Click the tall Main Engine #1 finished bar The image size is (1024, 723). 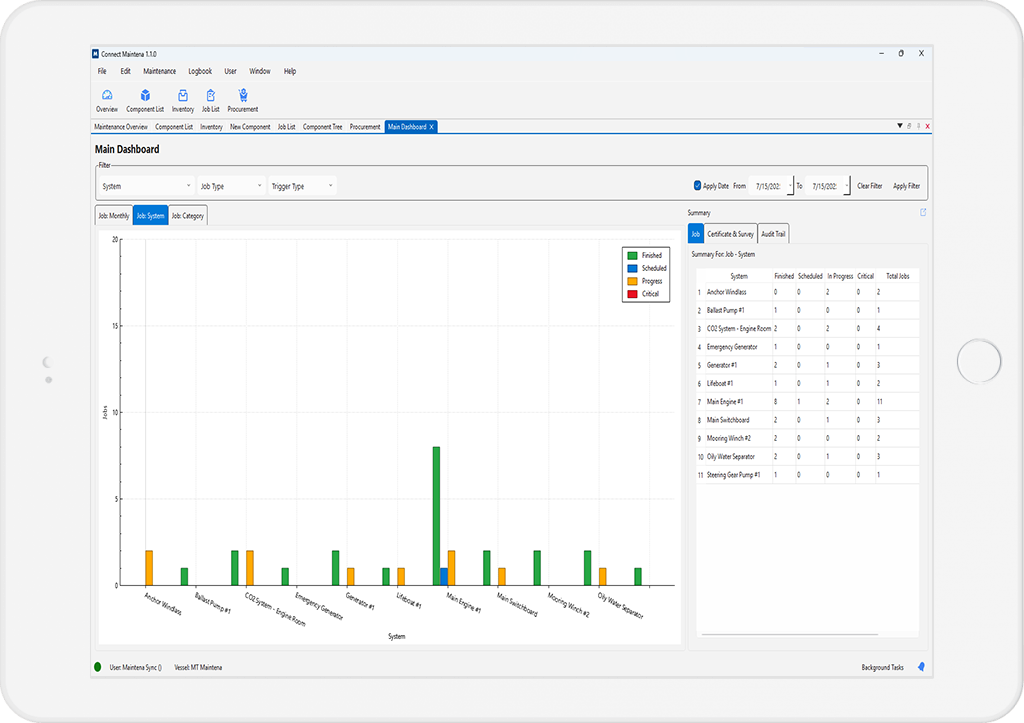(x=436, y=516)
